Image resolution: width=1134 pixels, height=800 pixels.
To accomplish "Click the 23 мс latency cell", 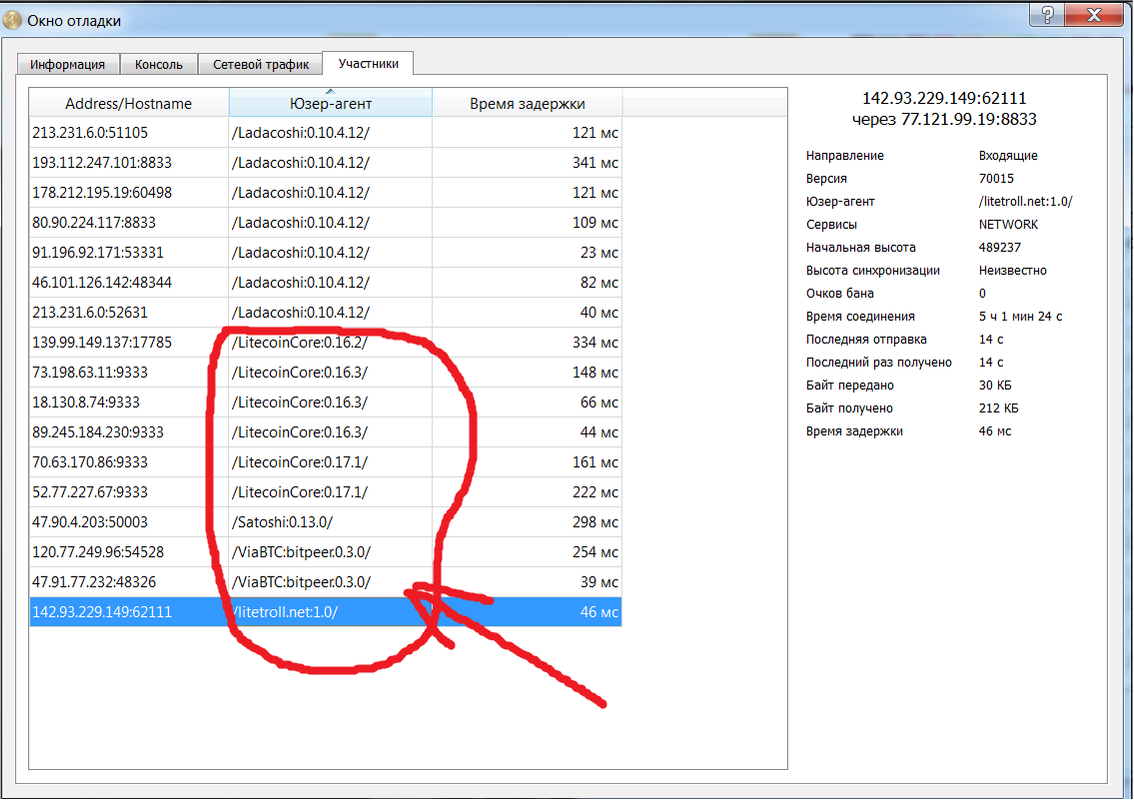I will pos(527,253).
